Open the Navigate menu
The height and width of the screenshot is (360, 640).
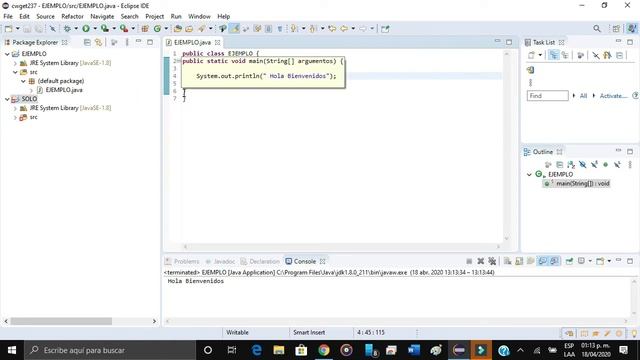[x=102, y=16]
